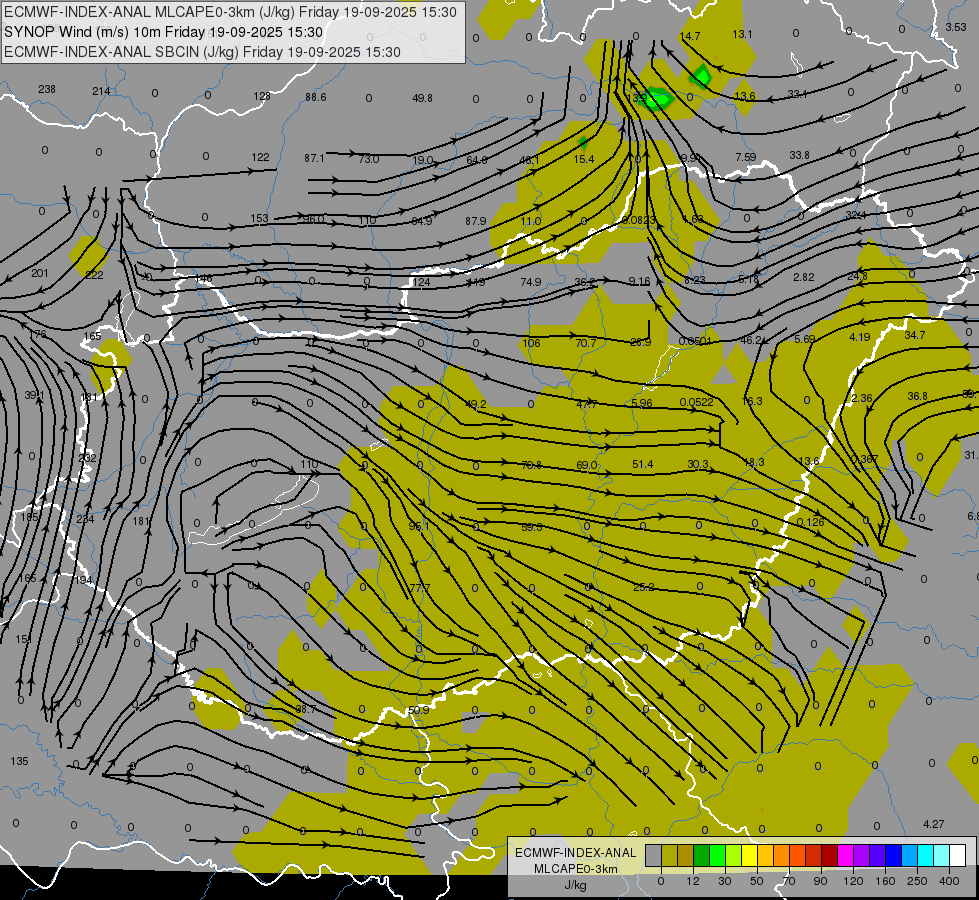Screen dimensions: 979x900
Task: Click the map value 14.7
Action: coord(690,36)
